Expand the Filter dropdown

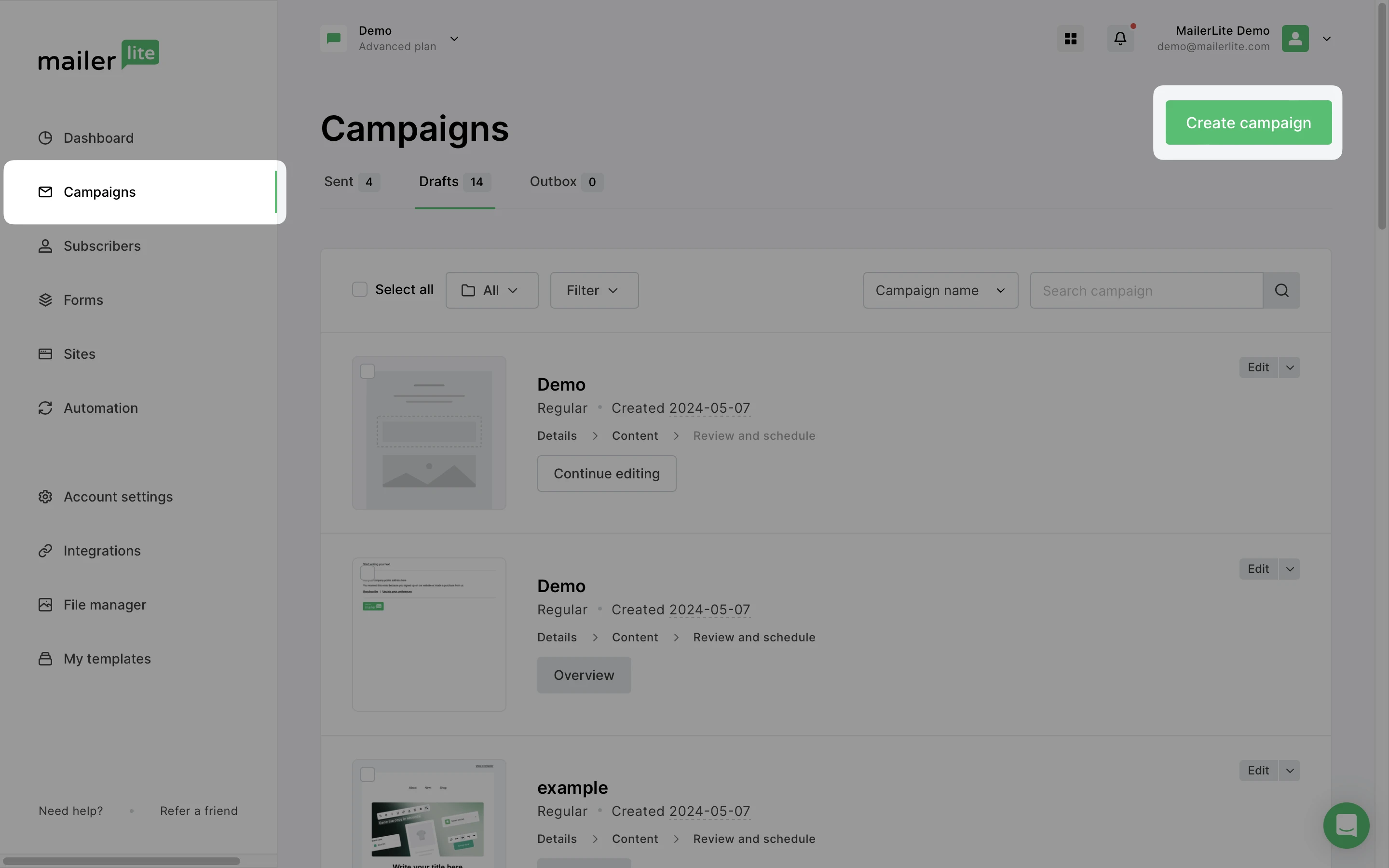tap(594, 290)
